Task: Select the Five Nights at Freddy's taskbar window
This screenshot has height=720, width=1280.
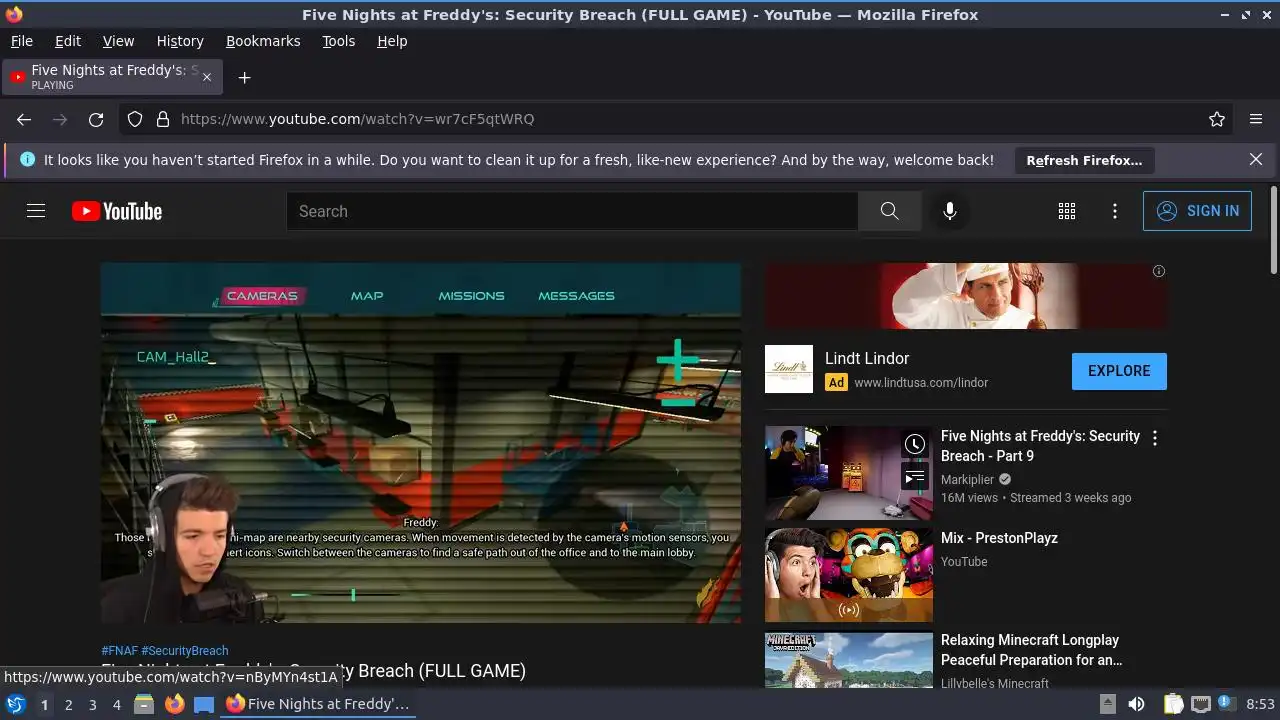Action: [317, 704]
